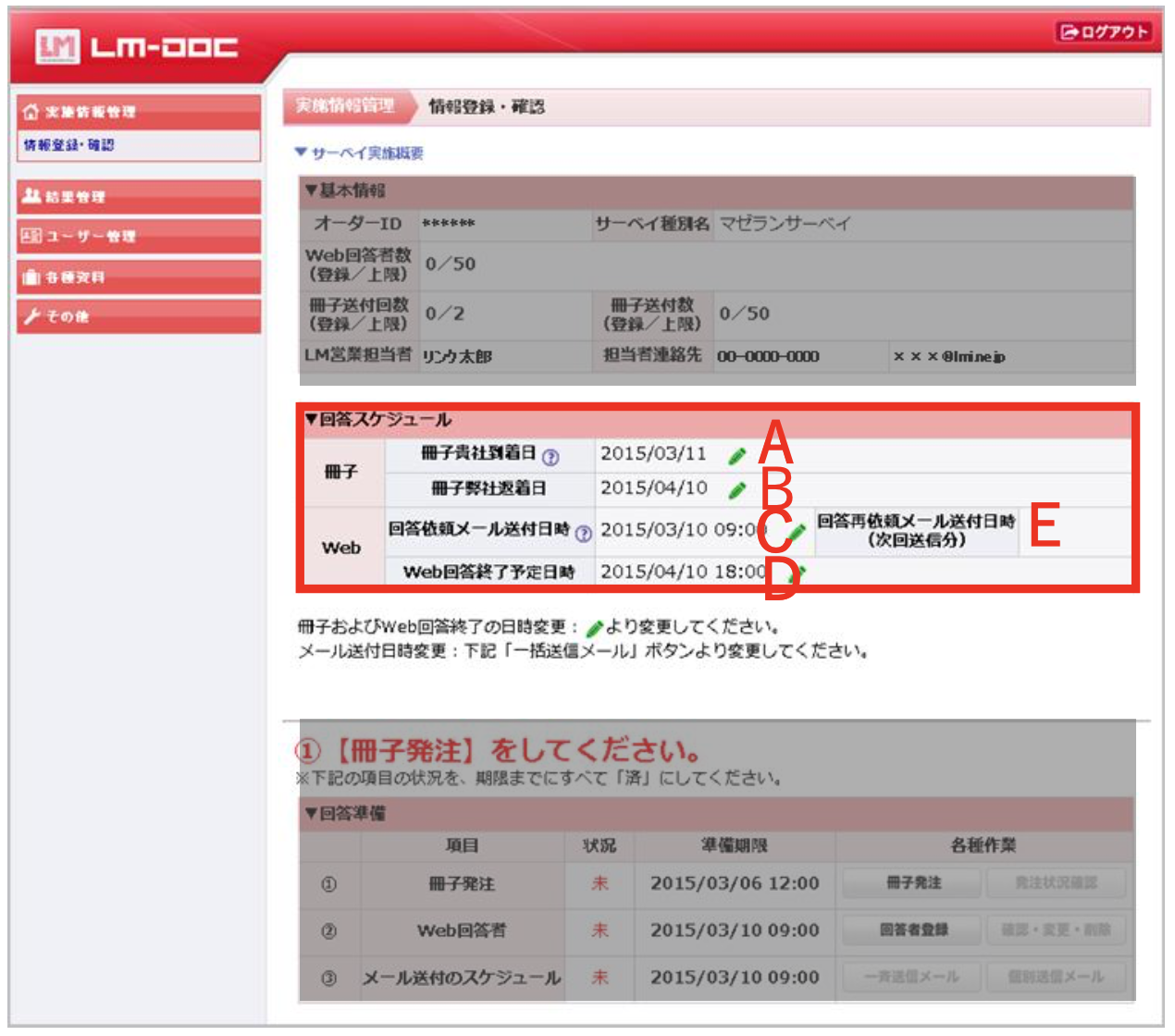
Task: Open 各種資料 sidebar menu
Action: tap(139, 277)
